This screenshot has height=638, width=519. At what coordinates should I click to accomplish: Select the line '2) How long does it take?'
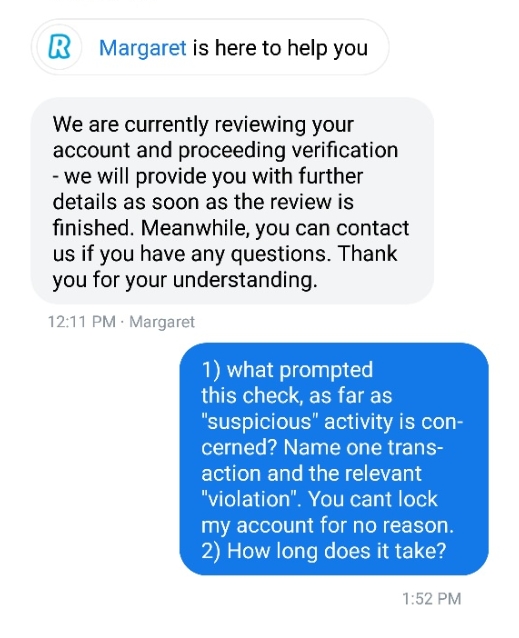[x=324, y=551]
